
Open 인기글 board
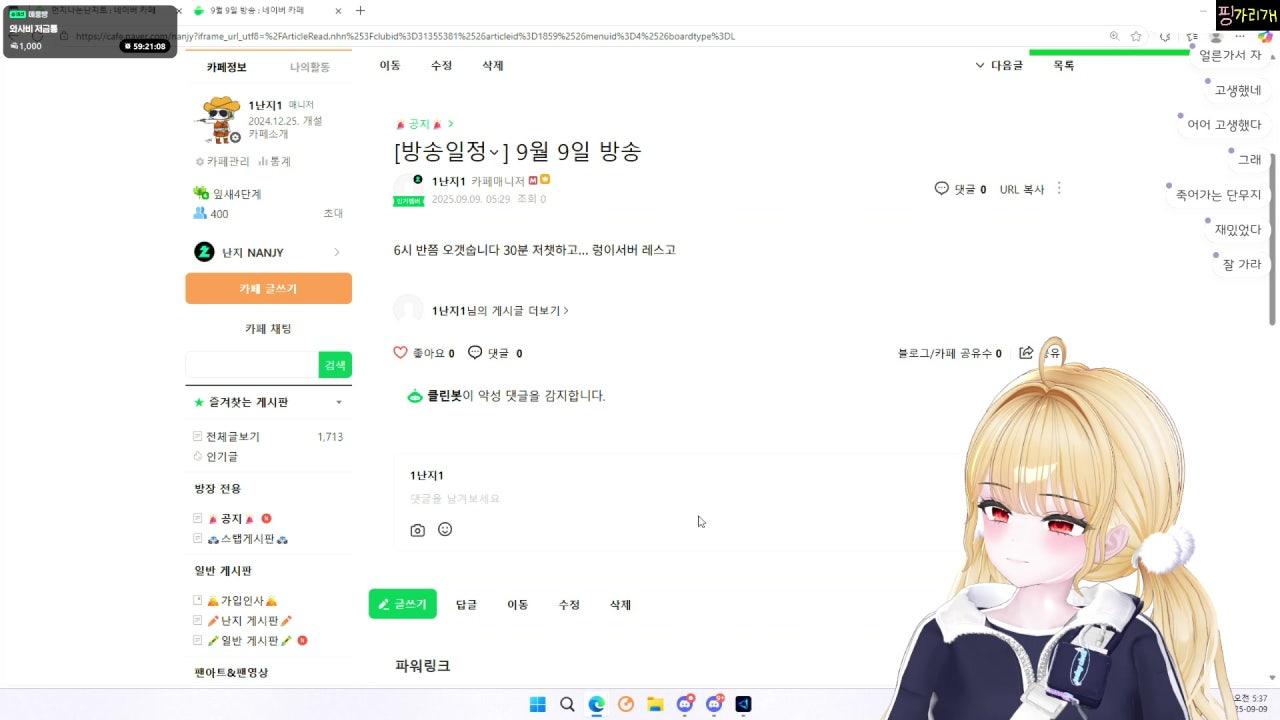coord(222,456)
